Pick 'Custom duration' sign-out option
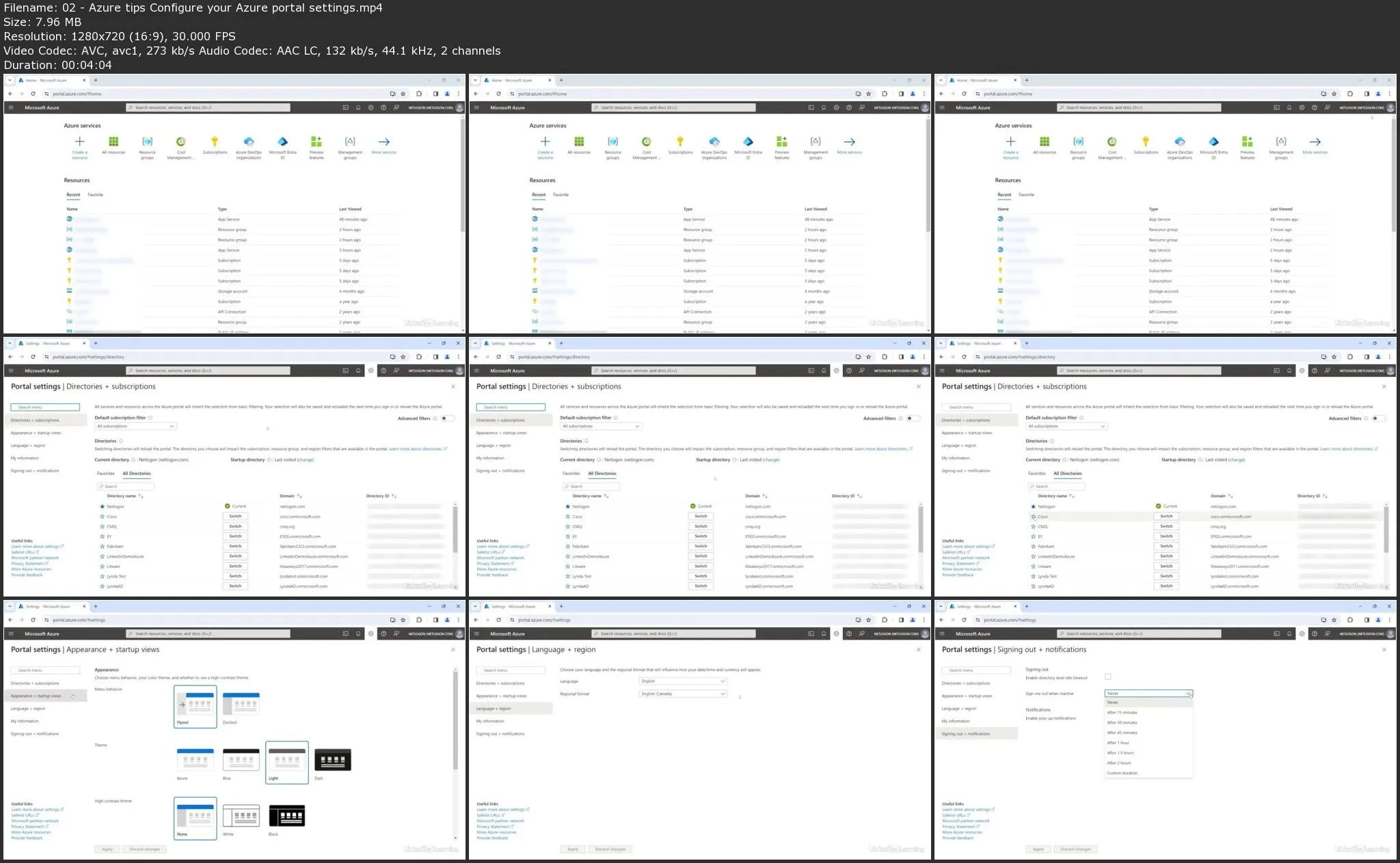This screenshot has height=863, width=1400. 1122,773
